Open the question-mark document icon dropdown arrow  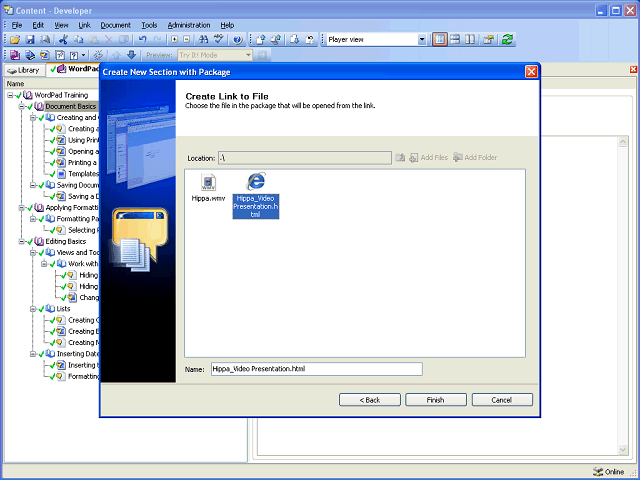pos(84,55)
